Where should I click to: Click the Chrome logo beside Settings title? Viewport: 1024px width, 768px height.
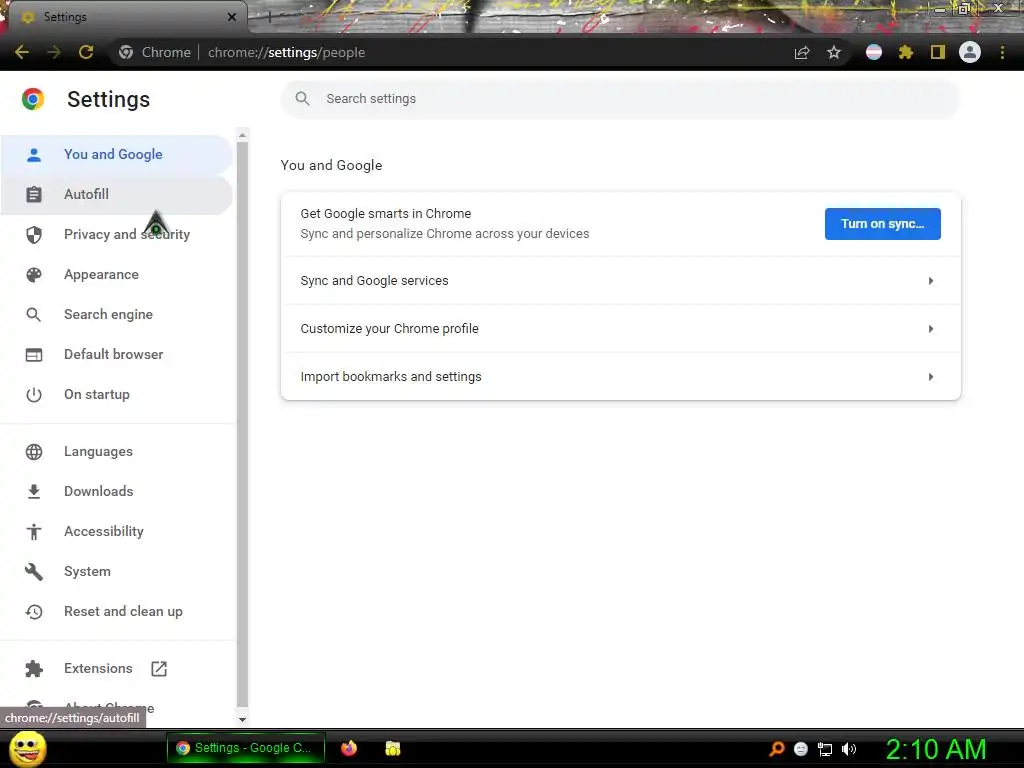[x=33, y=99]
